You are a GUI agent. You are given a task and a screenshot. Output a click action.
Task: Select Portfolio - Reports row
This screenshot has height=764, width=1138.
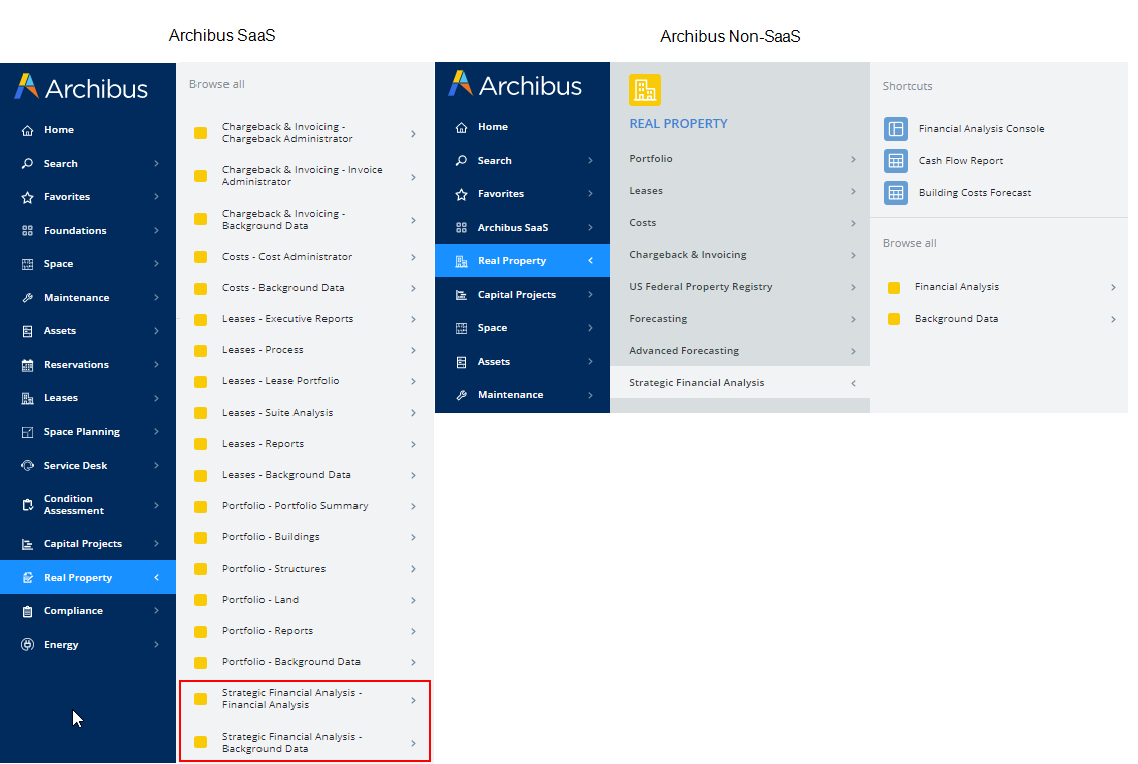click(305, 631)
